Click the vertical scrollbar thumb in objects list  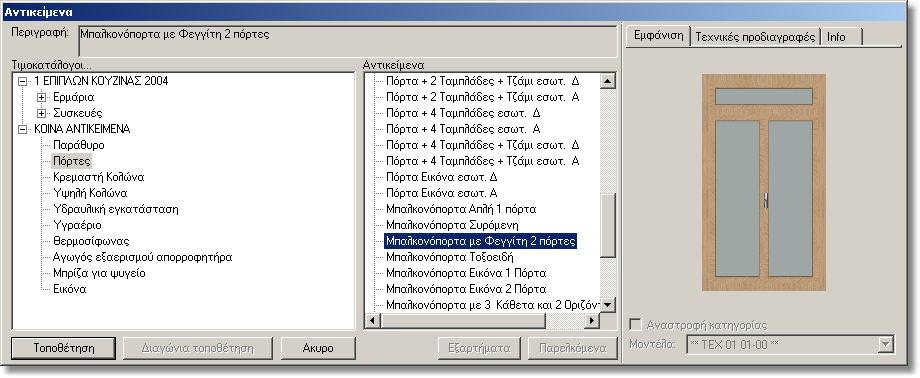click(608, 225)
